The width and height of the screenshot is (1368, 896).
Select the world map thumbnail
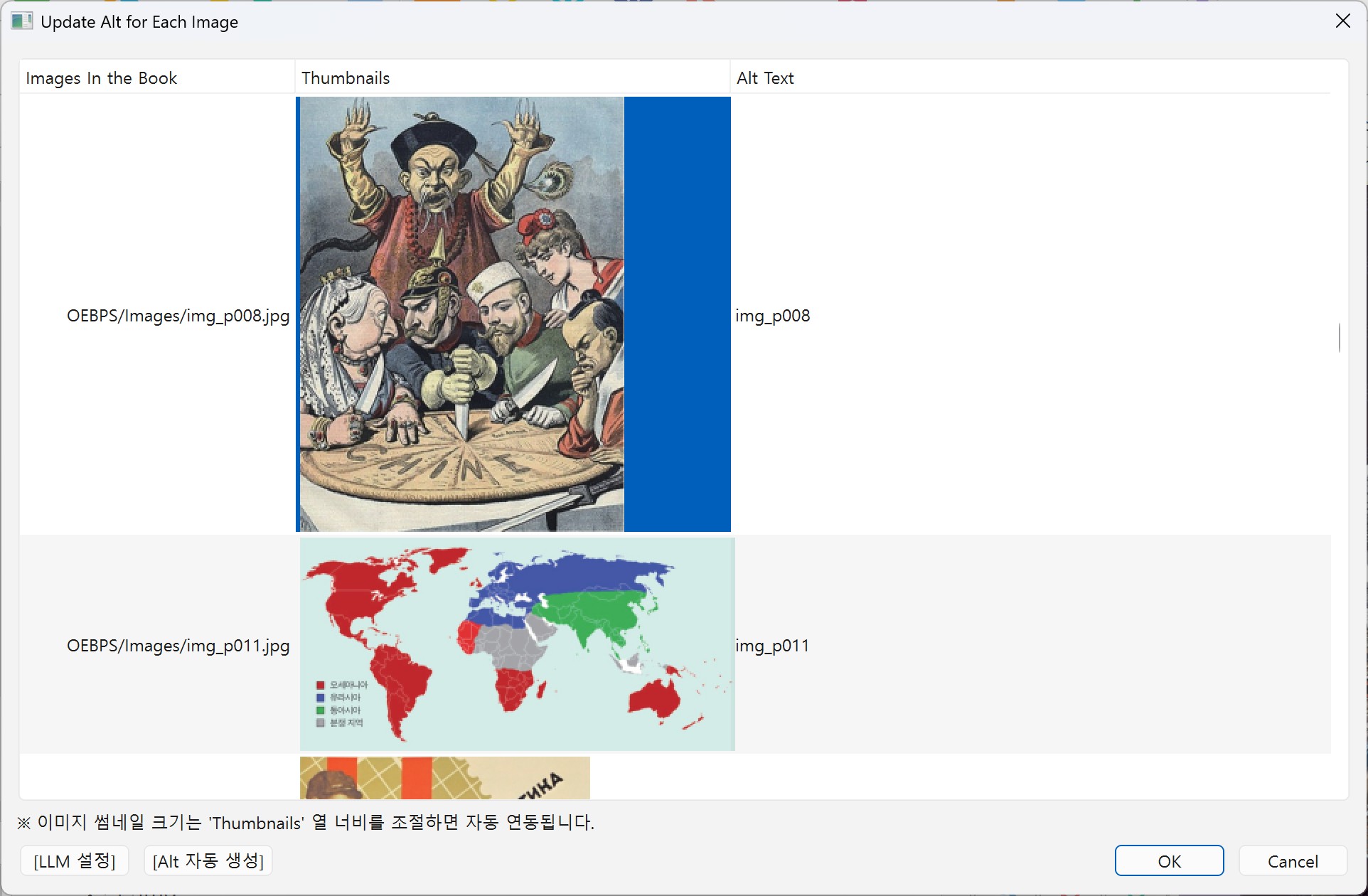(x=517, y=644)
